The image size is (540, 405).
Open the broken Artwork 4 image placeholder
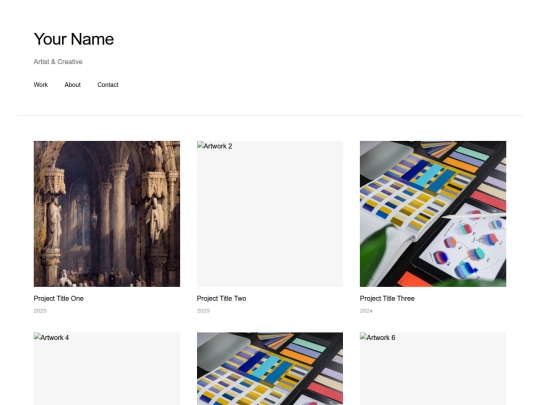tap(107, 368)
